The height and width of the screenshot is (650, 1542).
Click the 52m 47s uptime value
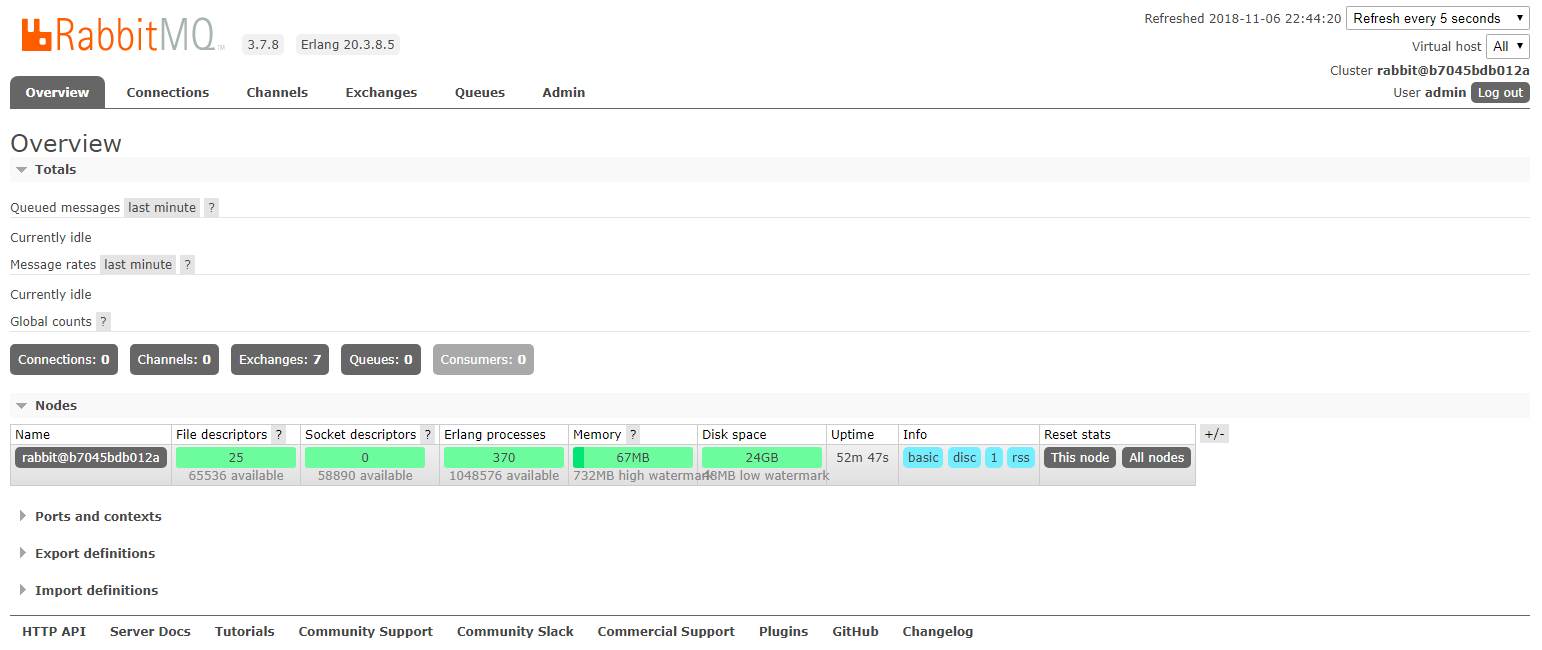pyautogui.click(x=863, y=458)
